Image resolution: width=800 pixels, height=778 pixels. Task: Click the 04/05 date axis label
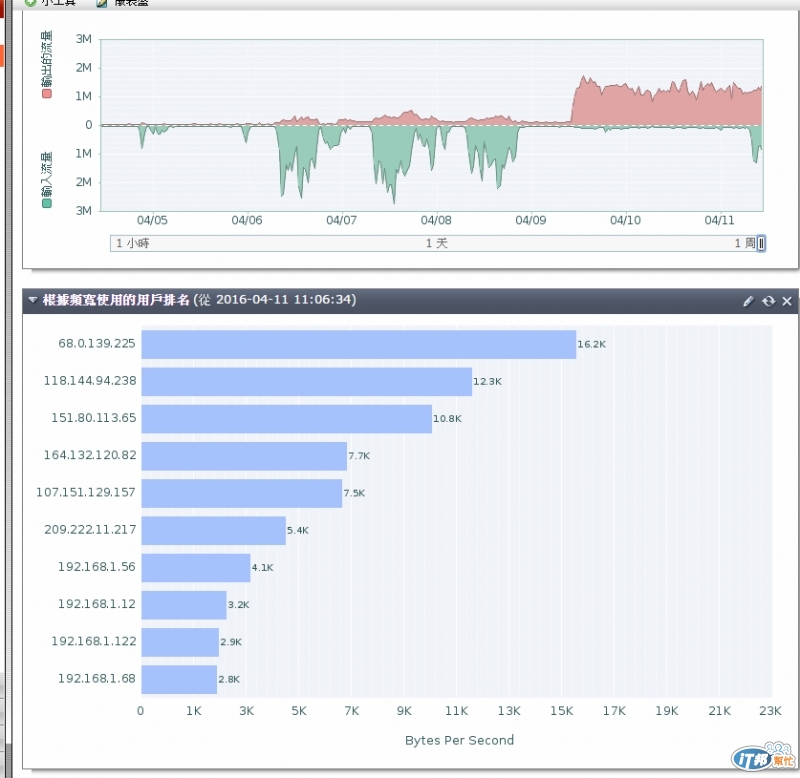[152, 220]
